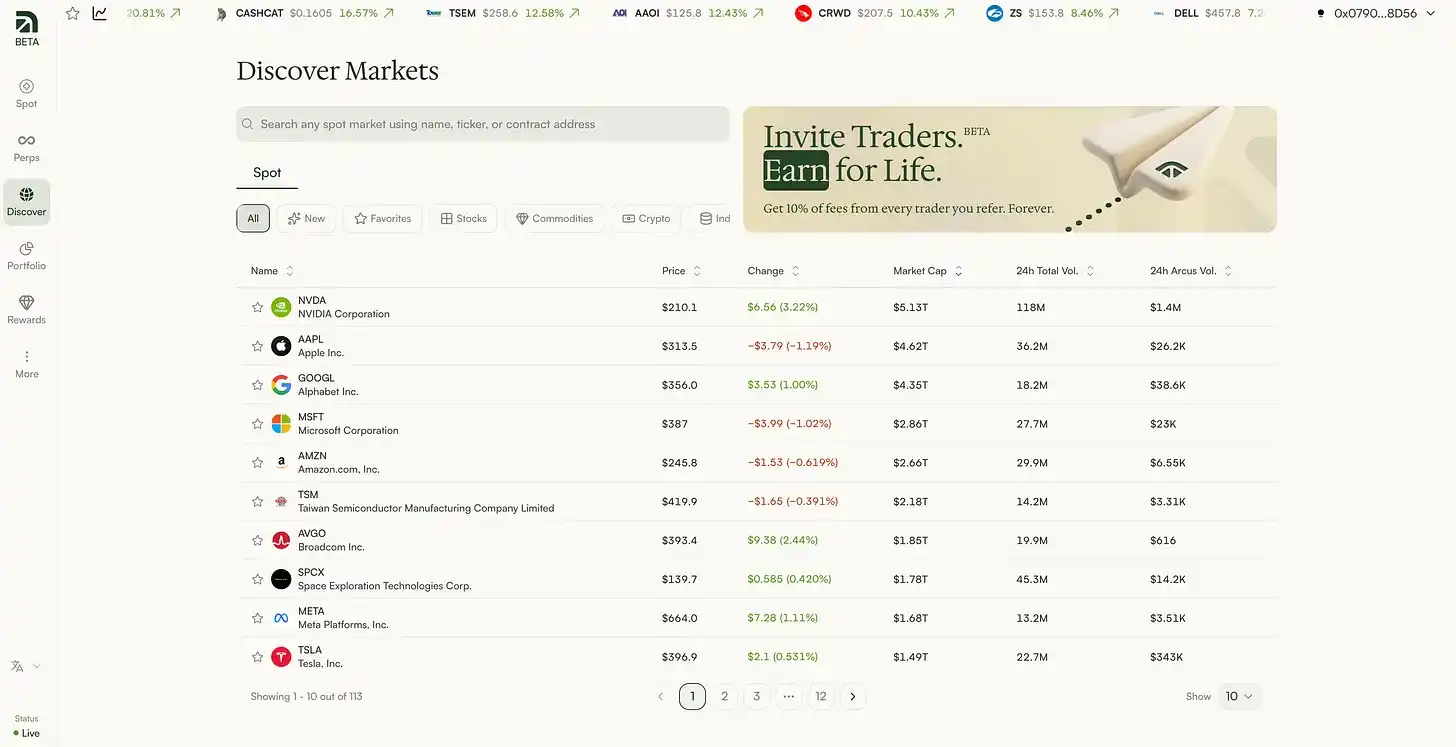Sort table by Price column
Viewport: 1456px width, 747px height.
coord(682,271)
